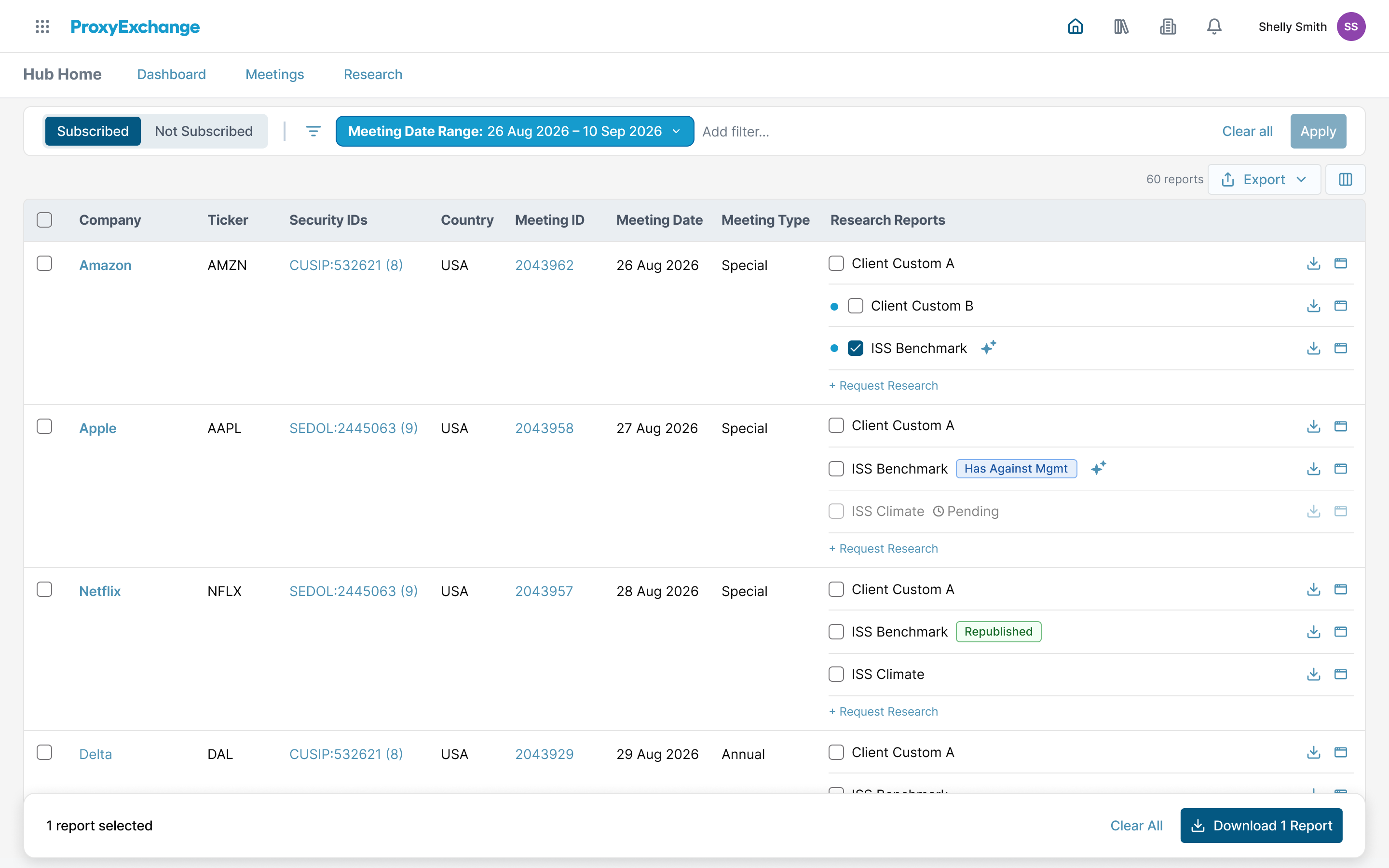Download Netflix Client Custom A report
Viewport: 1389px width, 868px height.
(x=1313, y=590)
